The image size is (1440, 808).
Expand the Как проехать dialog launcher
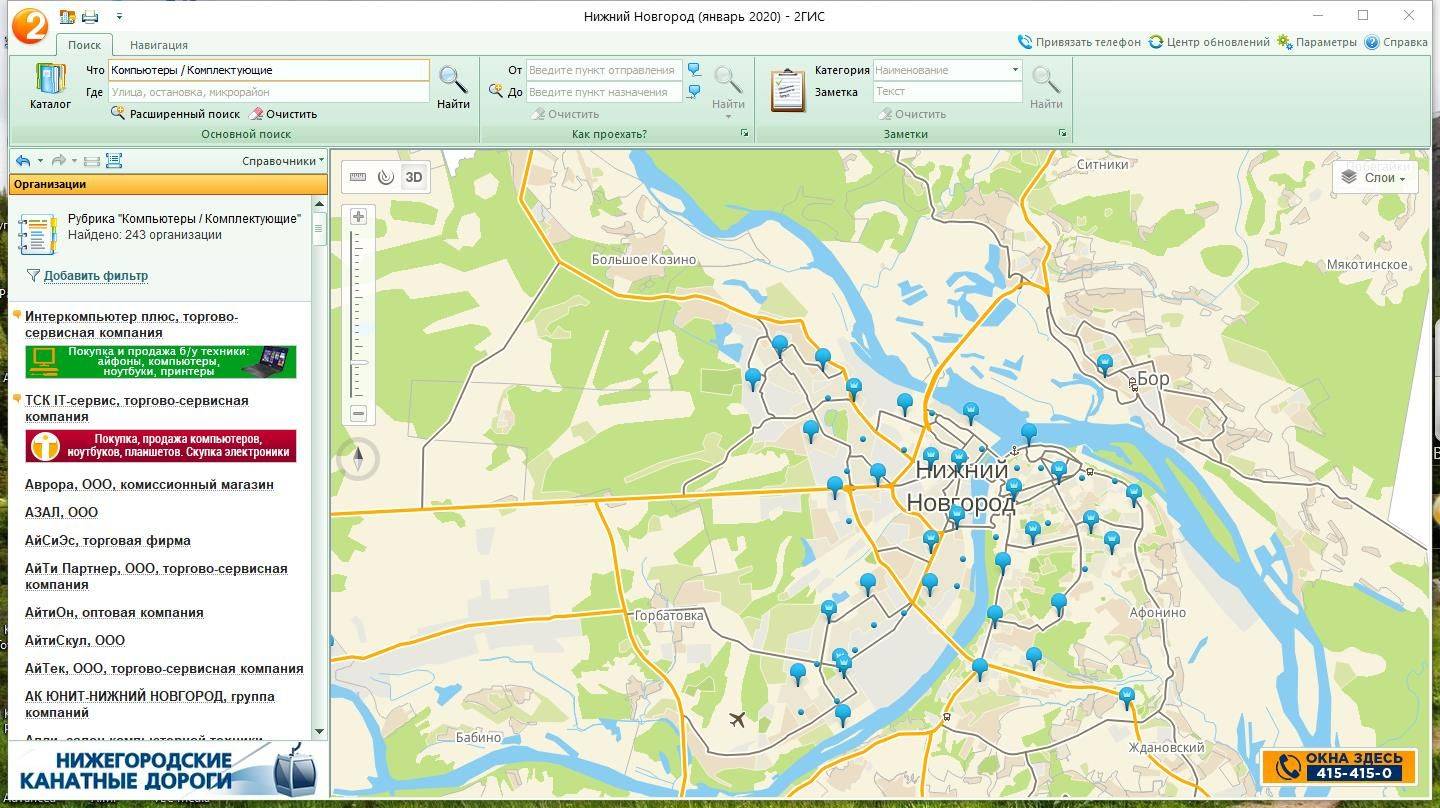[x=744, y=133]
